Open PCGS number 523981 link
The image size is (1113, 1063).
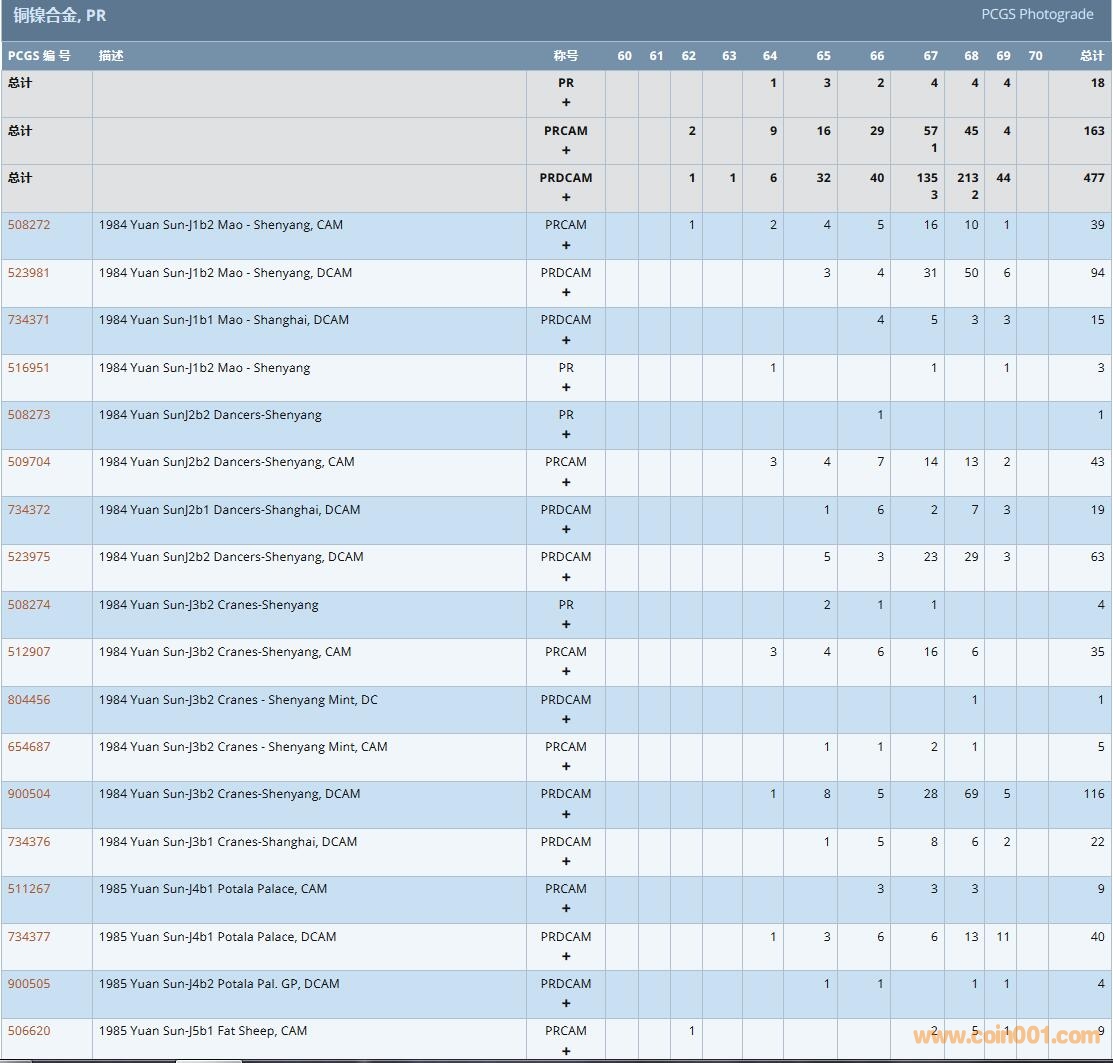[28, 273]
